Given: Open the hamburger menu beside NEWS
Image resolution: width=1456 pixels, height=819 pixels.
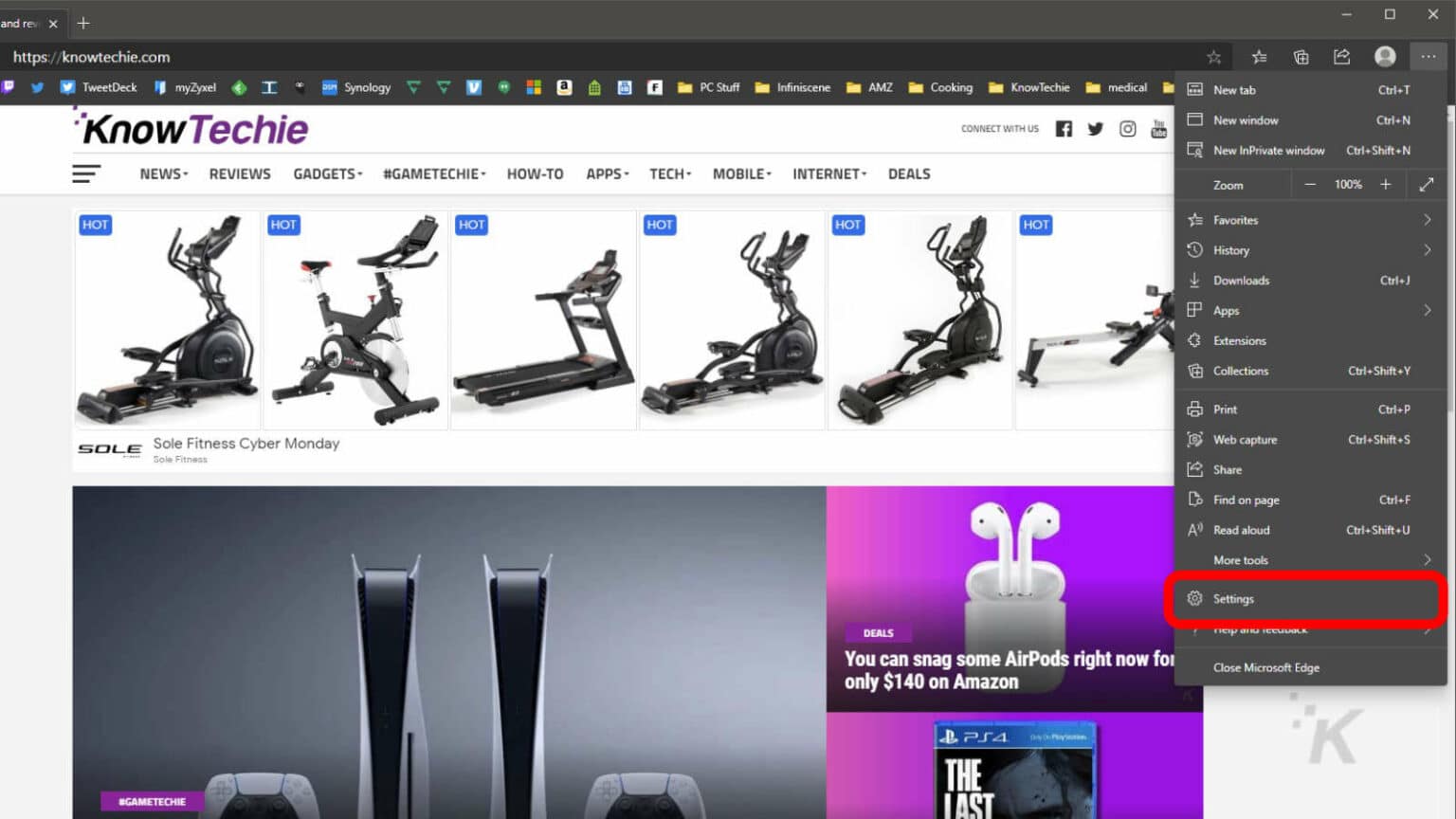Looking at the screenshot, I should click(x=86, y=173).
